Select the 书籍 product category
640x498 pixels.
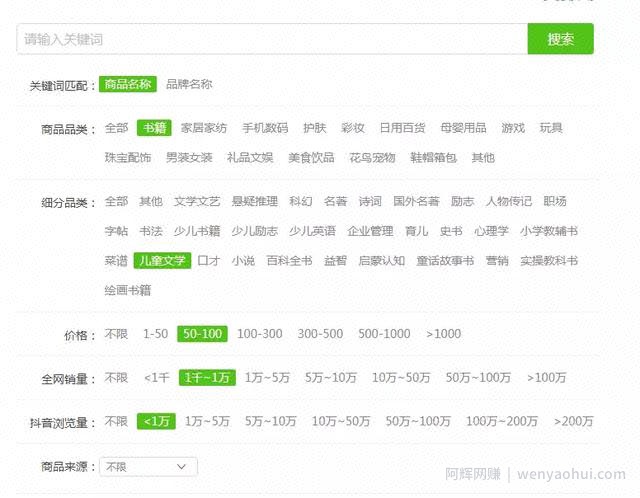click(x=154, y=128)
